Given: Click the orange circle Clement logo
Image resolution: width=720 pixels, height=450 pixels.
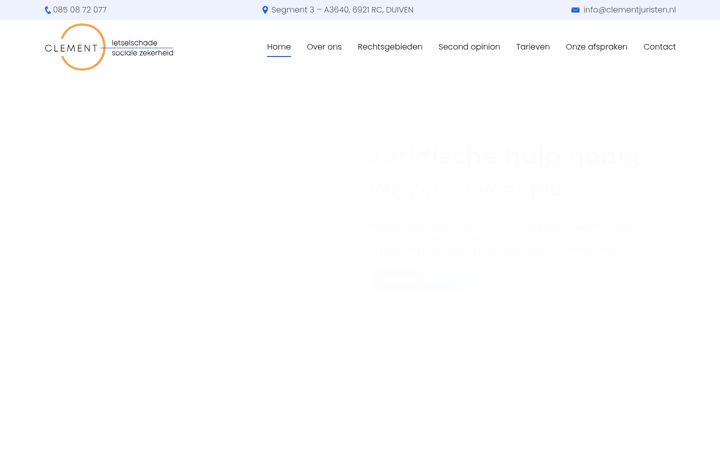Looking at the screenshot, I should point(83,47).
